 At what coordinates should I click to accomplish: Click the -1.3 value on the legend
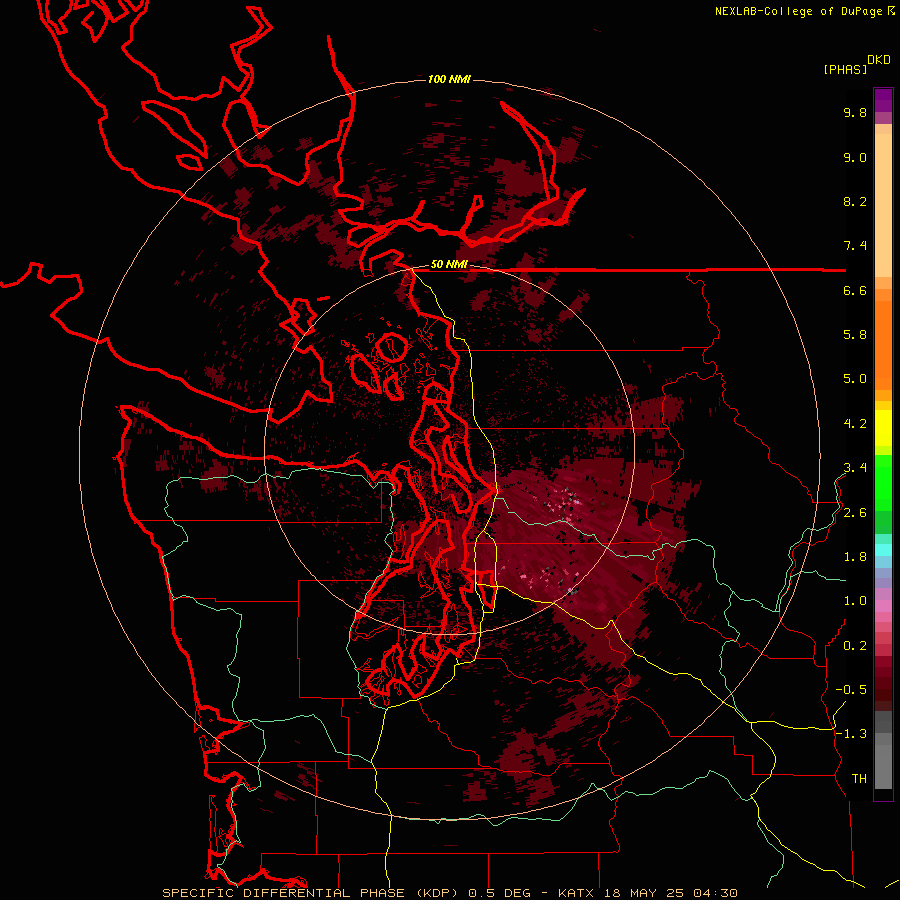(851, 734)
